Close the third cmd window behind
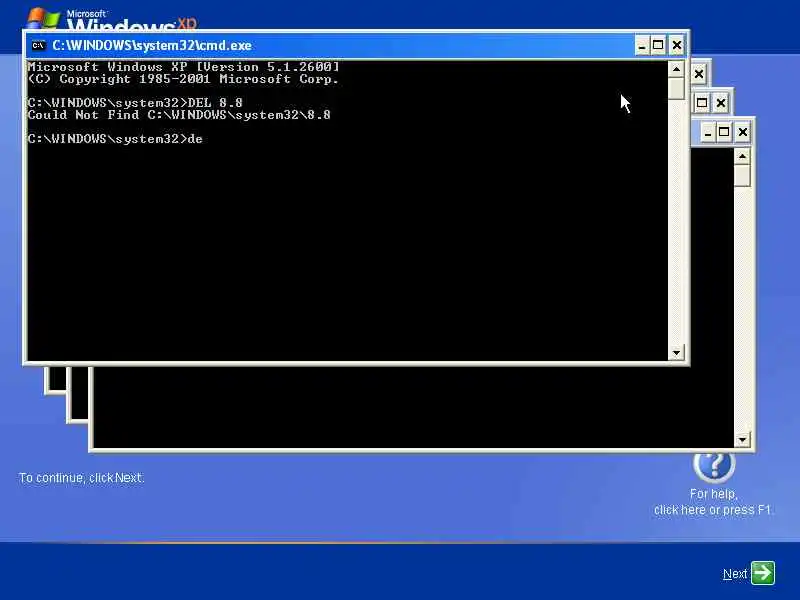This screenshot has height=600, width=800. [720, 104]
